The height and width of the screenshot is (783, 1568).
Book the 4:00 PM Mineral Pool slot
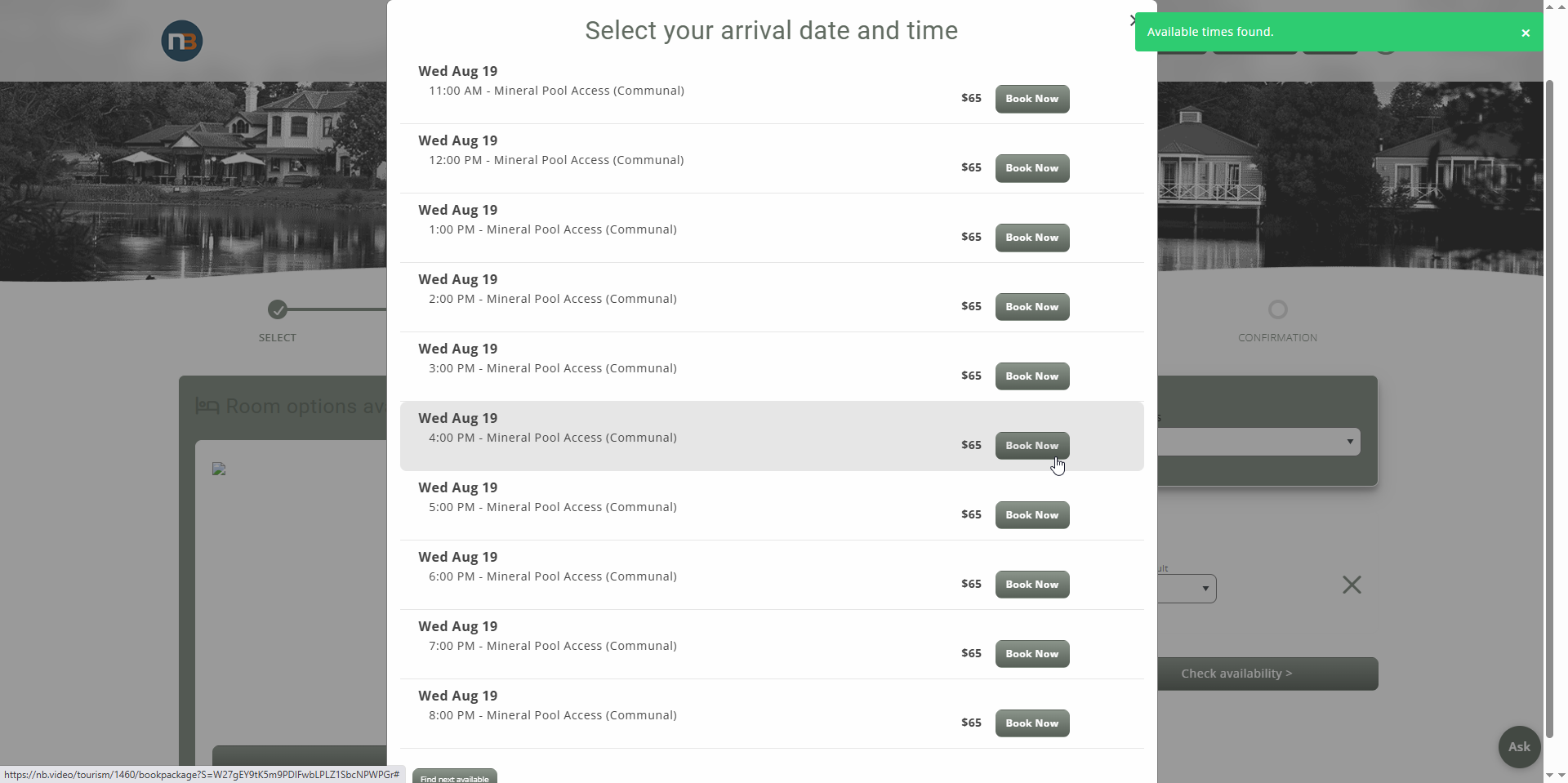pos(1031,446)
